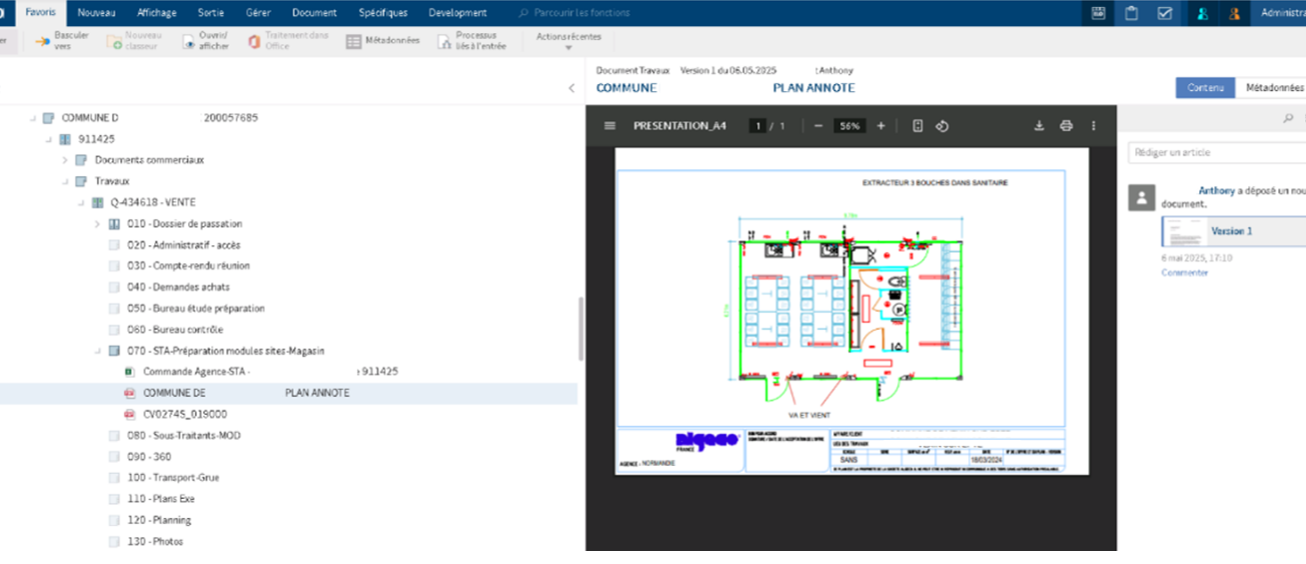This screenshot has width=1306, height=564.
Task: Expand the 010 - Dossier de passation folder
Action: click(97, 224)
